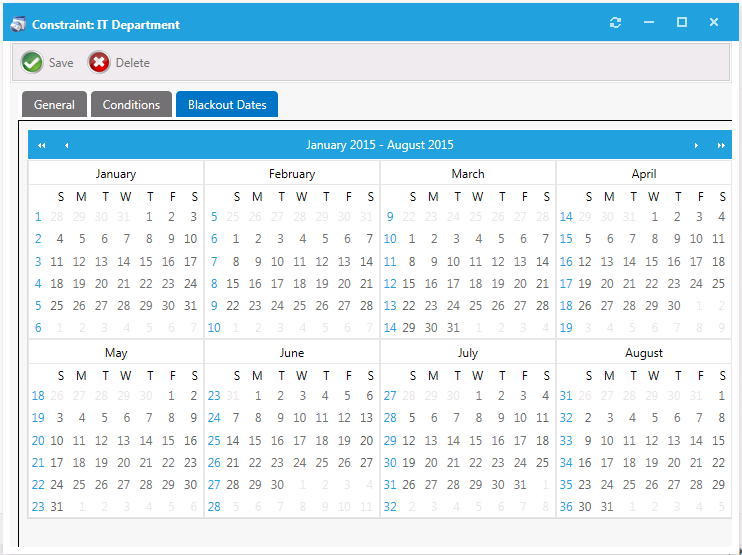Click the red Delete X icon
The image size is (742, 555).
(99, 63)
